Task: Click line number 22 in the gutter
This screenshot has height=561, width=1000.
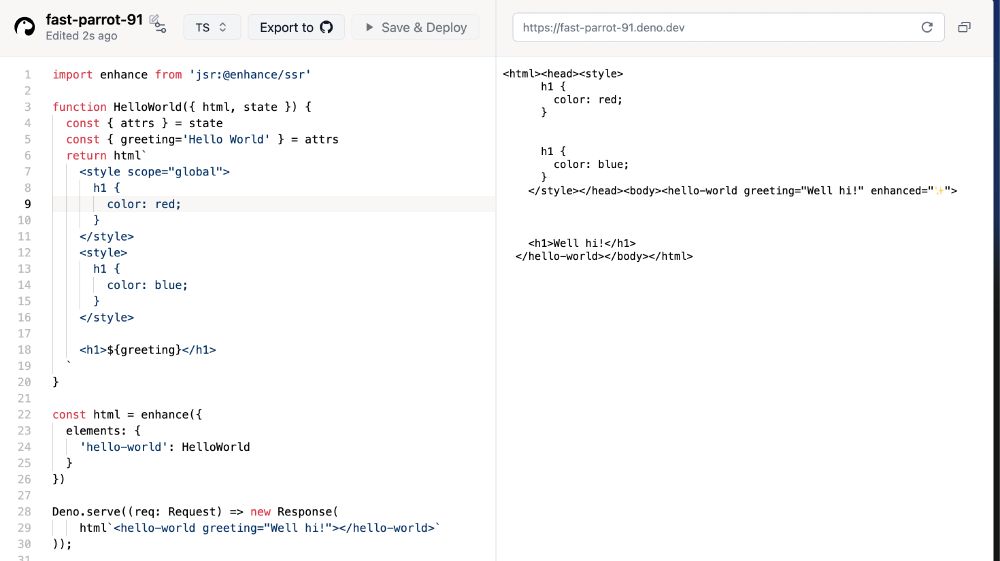Action: (24, 414)
